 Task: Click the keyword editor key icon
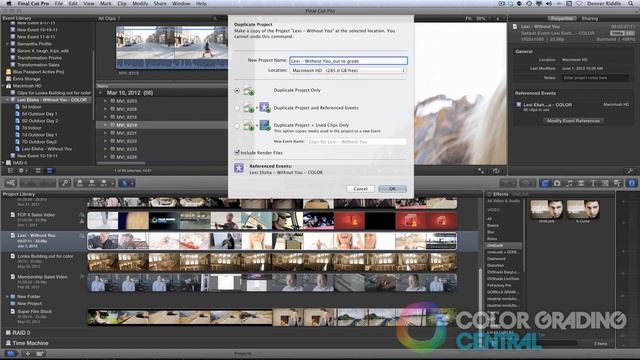tap(65, 183)
